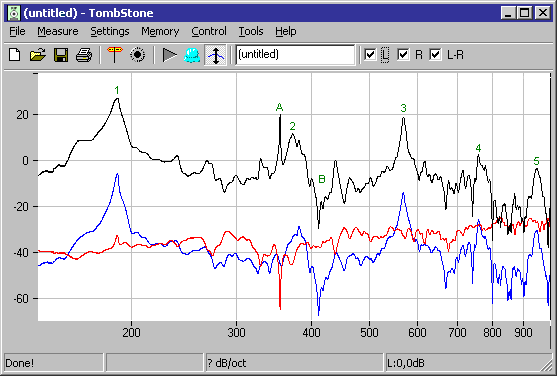The width and height of the screenshot is (557, 378).
Task: Open the Settings menu
Action: point(109,31)
